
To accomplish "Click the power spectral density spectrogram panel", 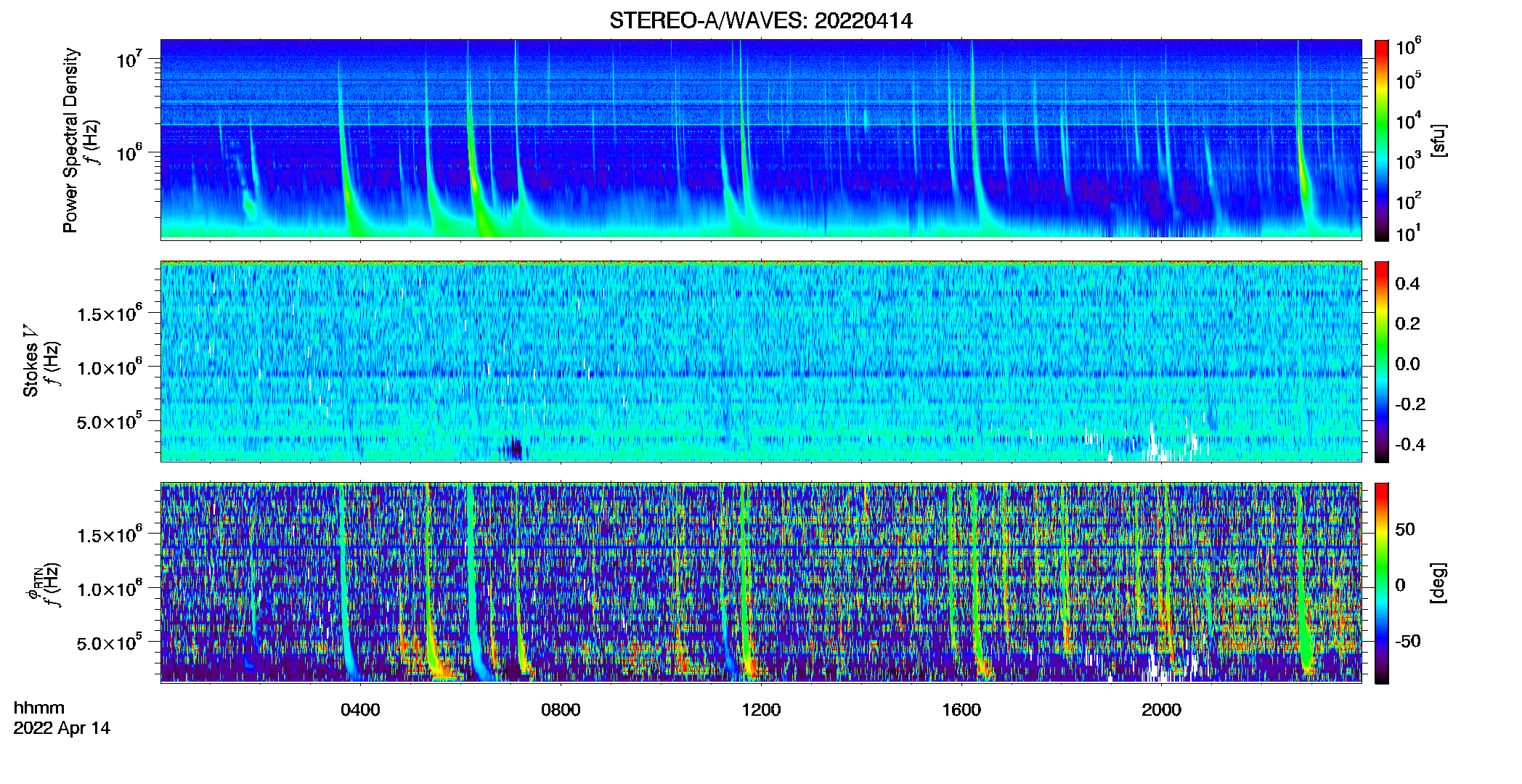I will pyautogui.click(x=761, y=139).
